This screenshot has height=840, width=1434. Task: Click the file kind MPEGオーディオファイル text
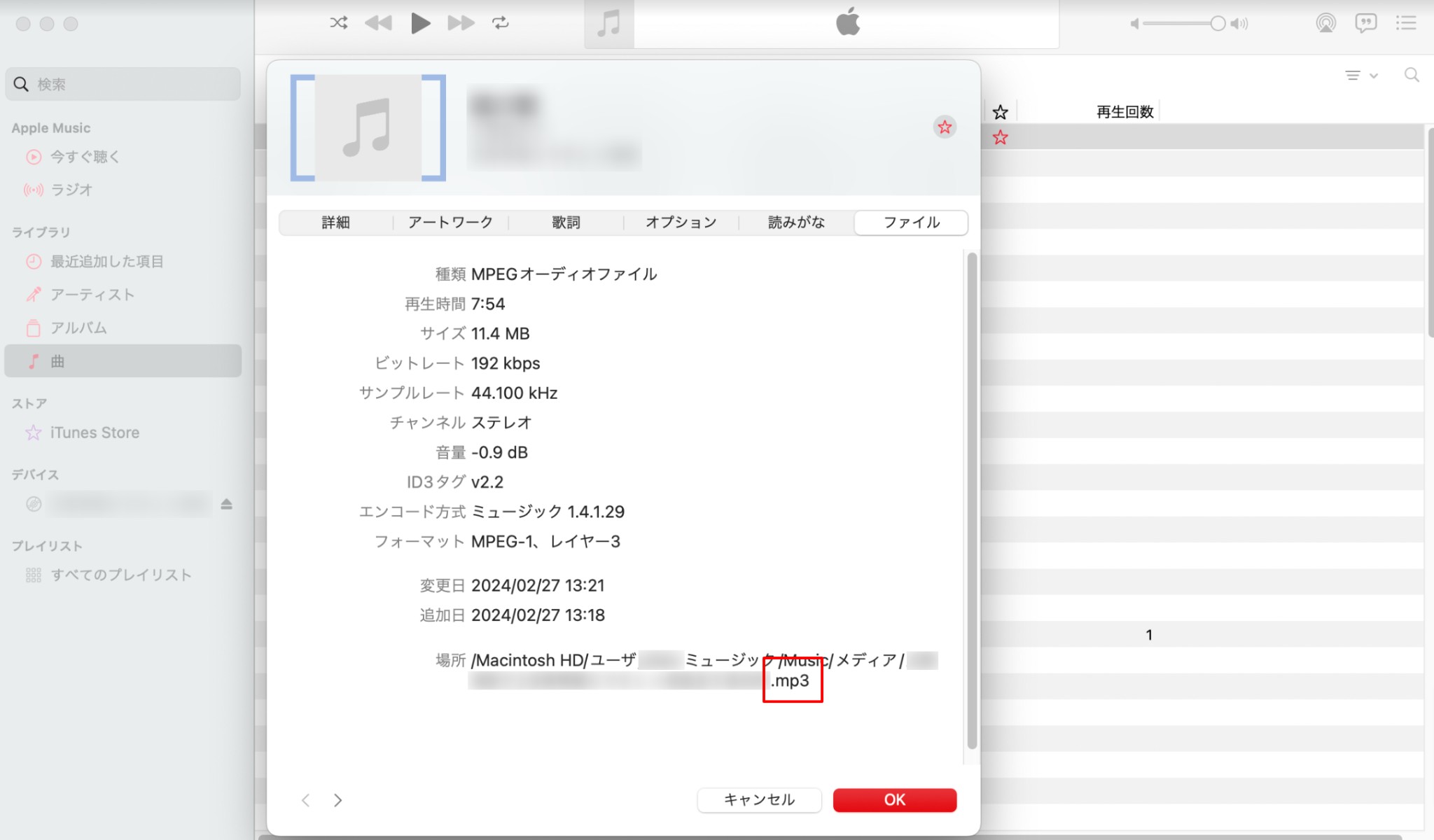[x=564, y=274]
